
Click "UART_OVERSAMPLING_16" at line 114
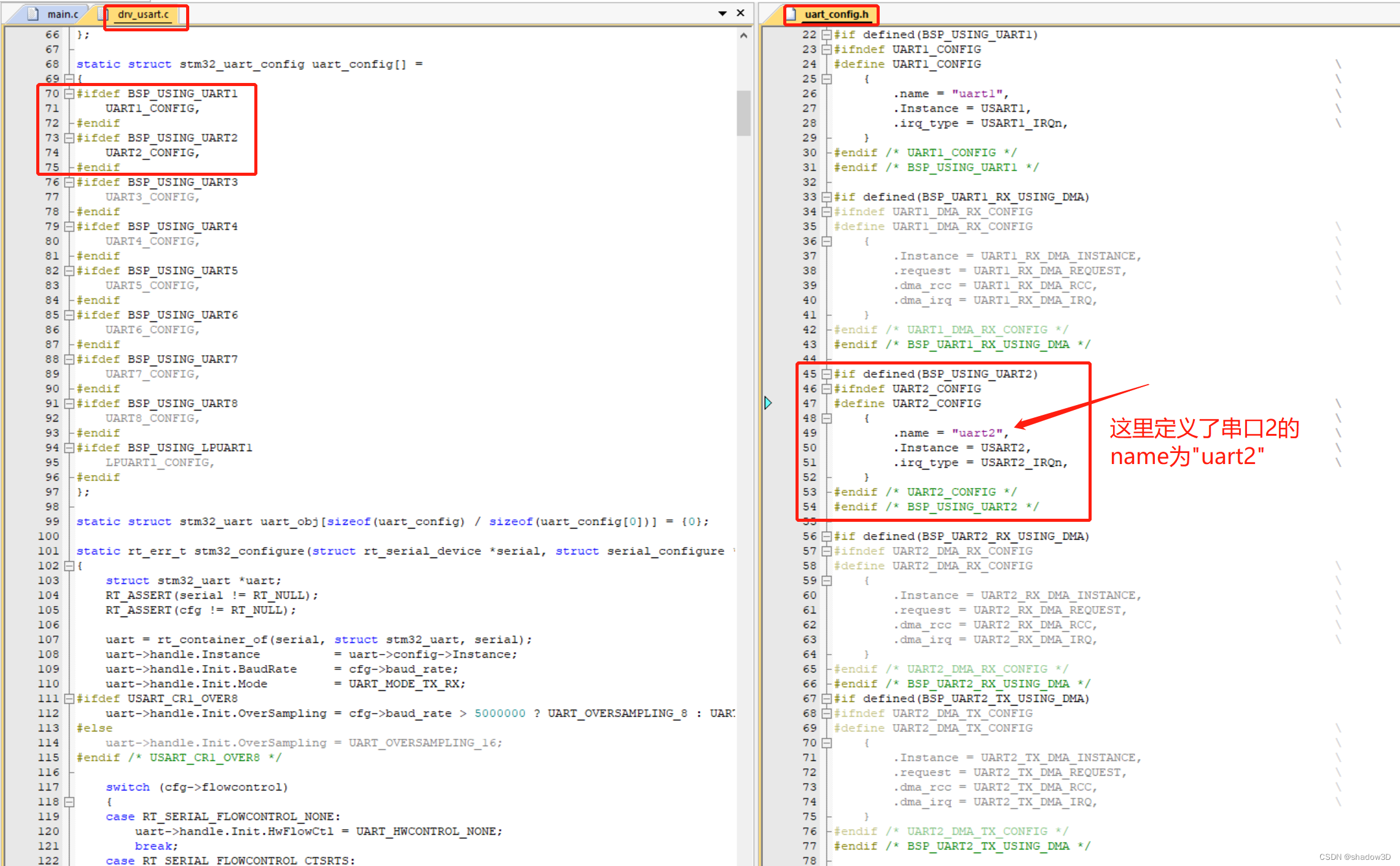[422, 742]
